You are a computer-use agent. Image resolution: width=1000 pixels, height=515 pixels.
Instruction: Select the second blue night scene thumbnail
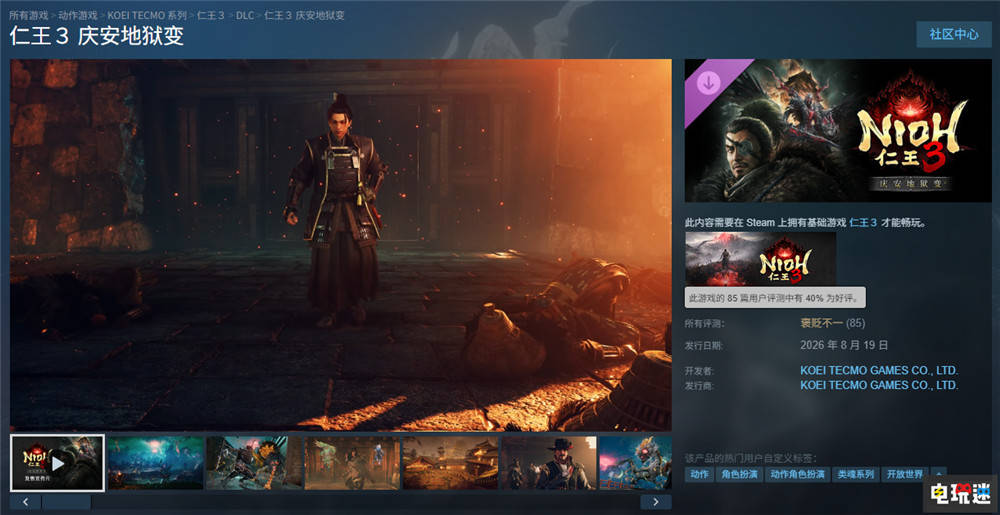(x=155, y=463)
